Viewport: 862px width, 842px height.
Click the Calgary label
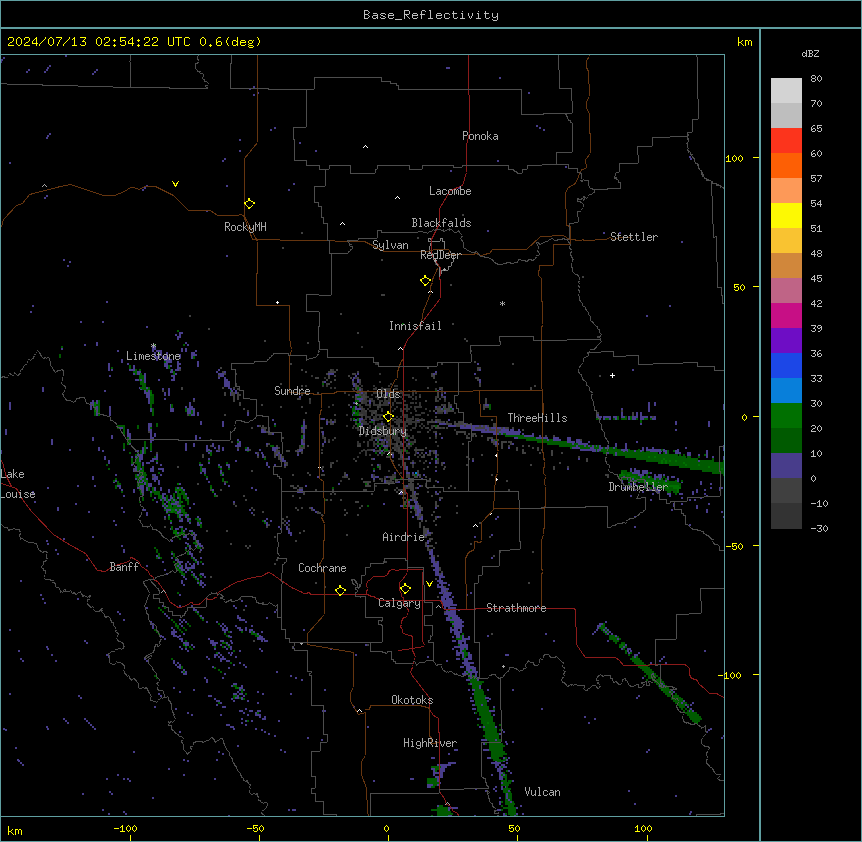pyautogui.click(x=400, y=603)
